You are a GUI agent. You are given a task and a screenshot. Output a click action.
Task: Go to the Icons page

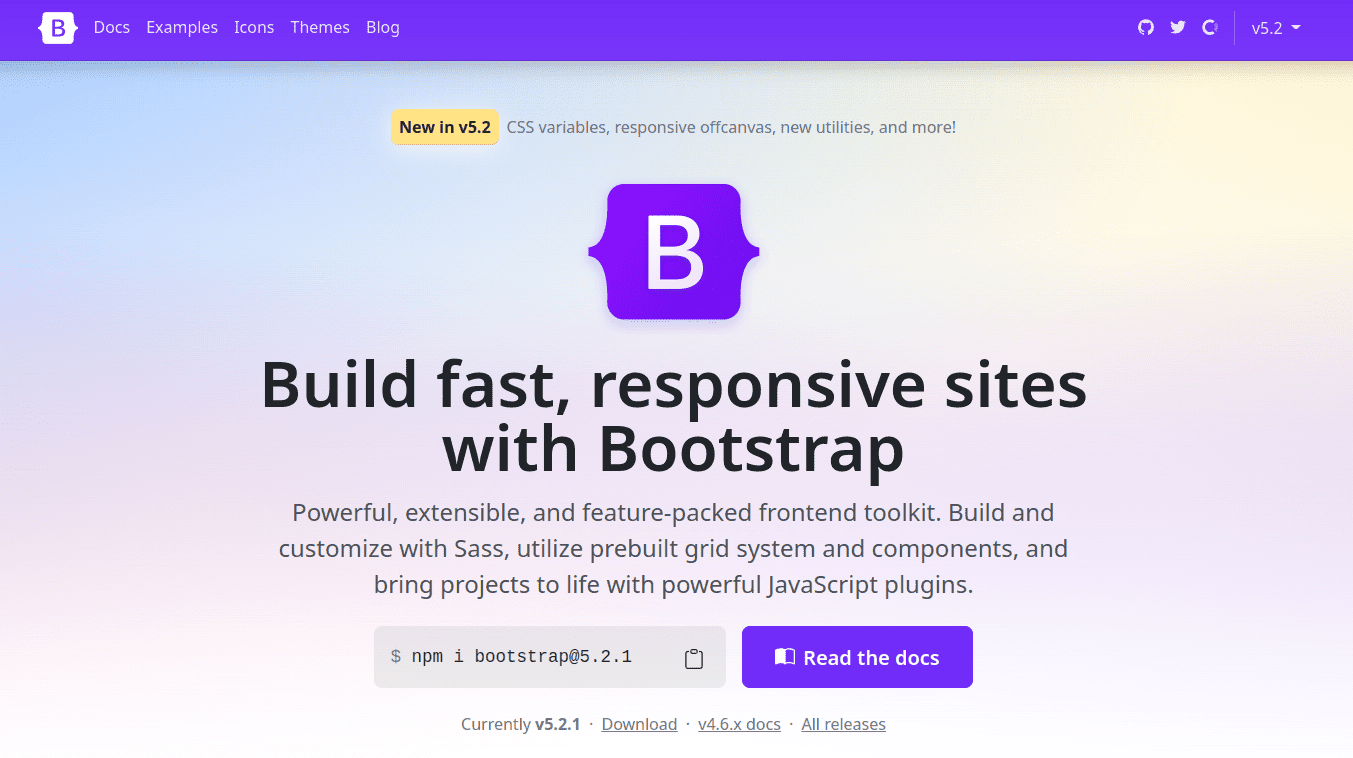point(254,28)
